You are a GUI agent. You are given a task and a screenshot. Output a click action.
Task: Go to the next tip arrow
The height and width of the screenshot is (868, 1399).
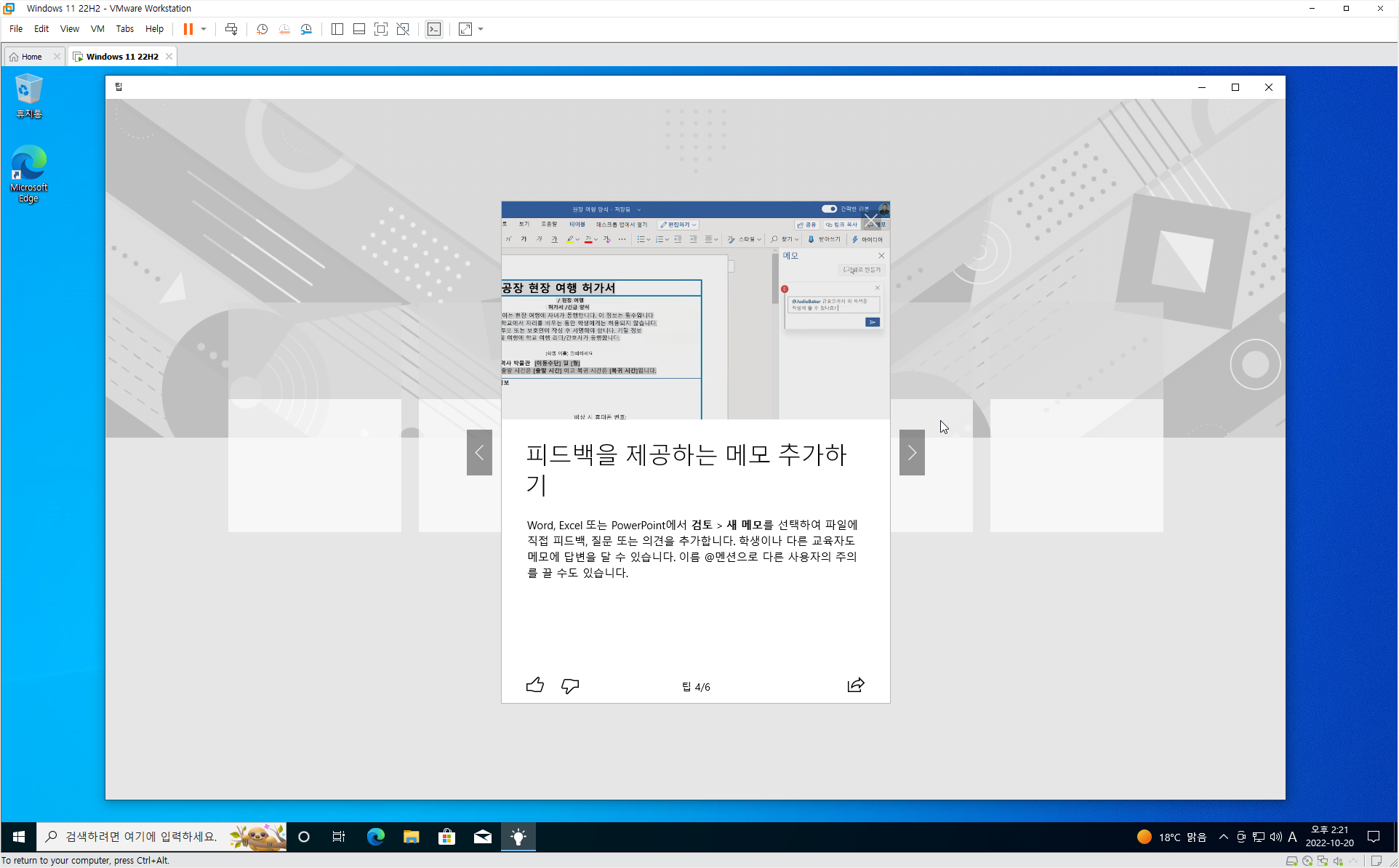tap(912, 453)
